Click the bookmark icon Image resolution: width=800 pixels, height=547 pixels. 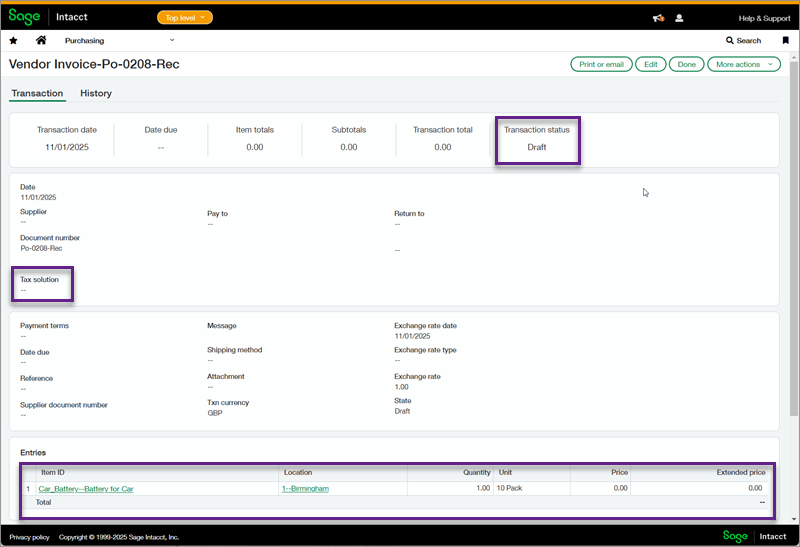(785, 41)
